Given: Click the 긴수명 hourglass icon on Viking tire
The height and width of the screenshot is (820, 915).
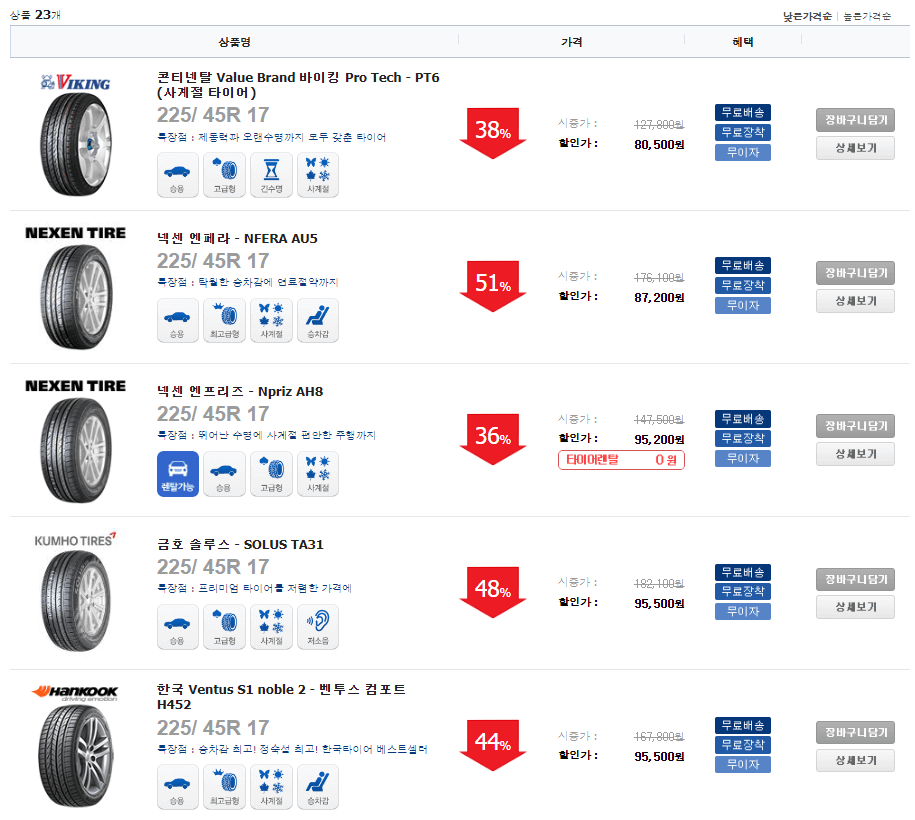Looking at the screenshot, I should click(x=271, y=175).
